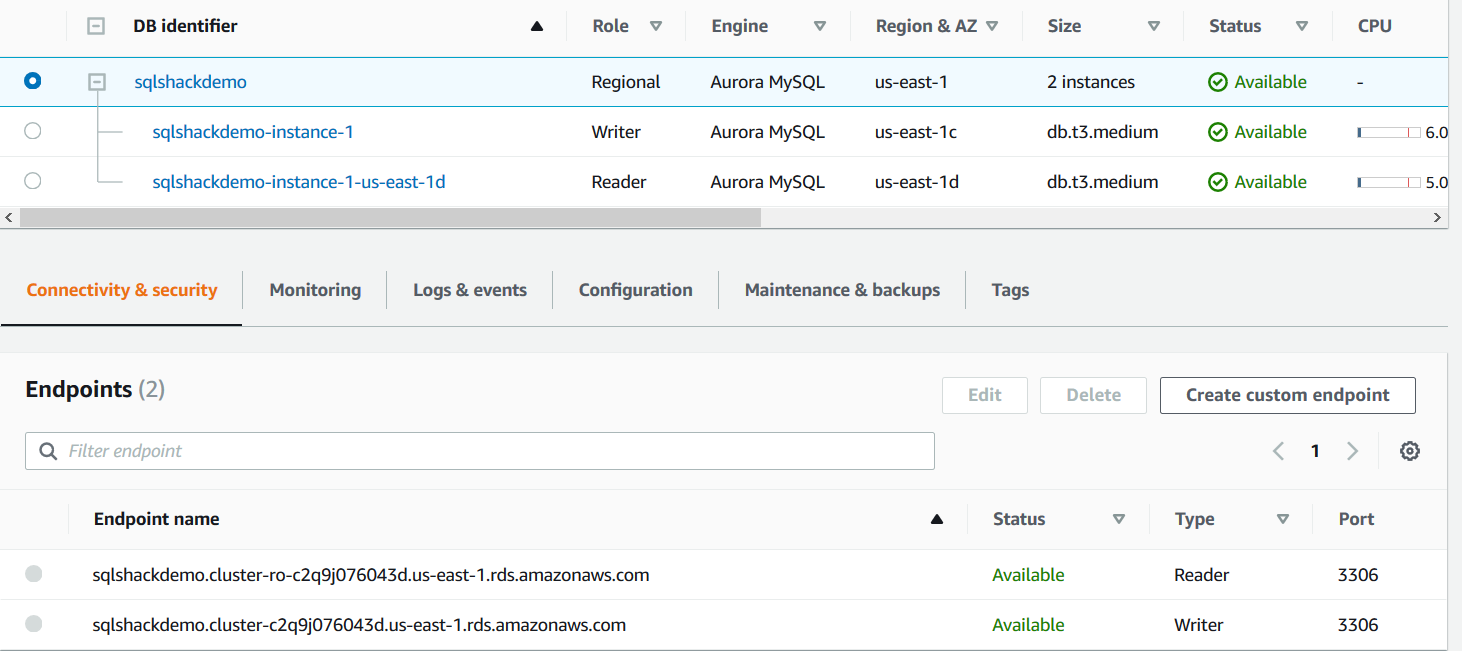Screen dimensions: 1462x651
Task: Collapse the sqlshackdemo cluster tree
Action: [97, 82]
